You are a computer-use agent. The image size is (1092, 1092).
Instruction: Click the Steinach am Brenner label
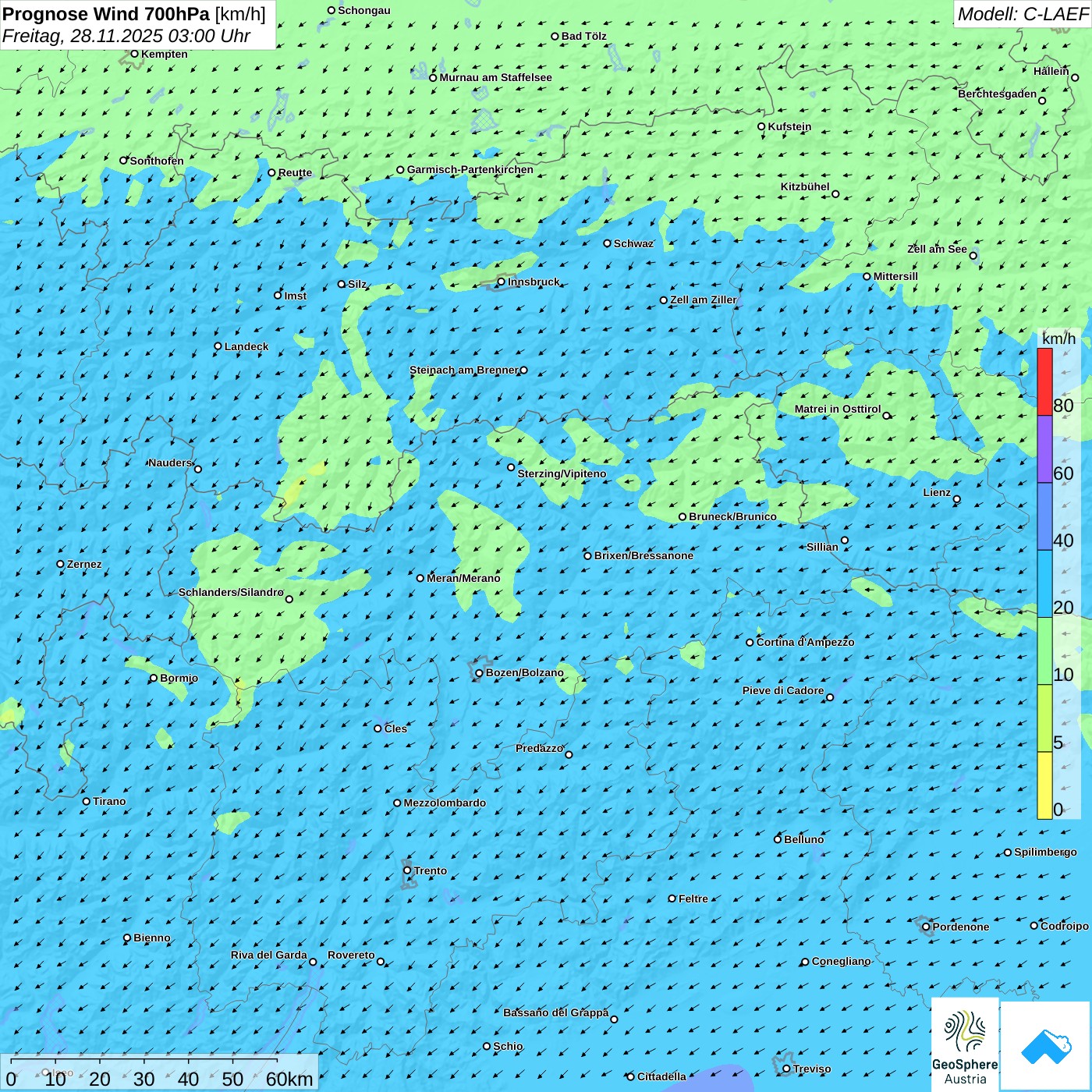pyautogui.click(x=463, y=370)
